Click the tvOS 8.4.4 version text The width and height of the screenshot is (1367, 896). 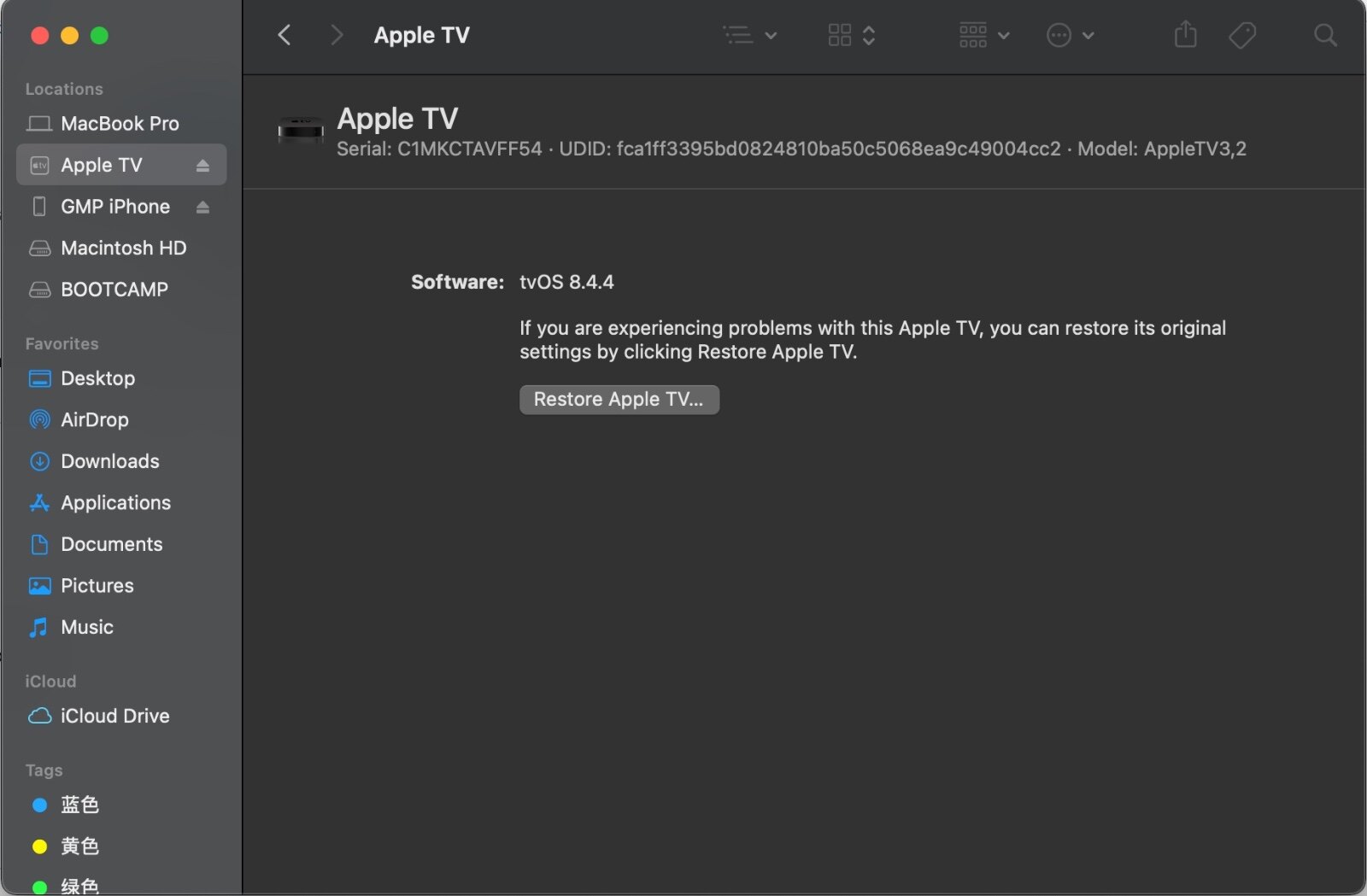click(566, 282)
